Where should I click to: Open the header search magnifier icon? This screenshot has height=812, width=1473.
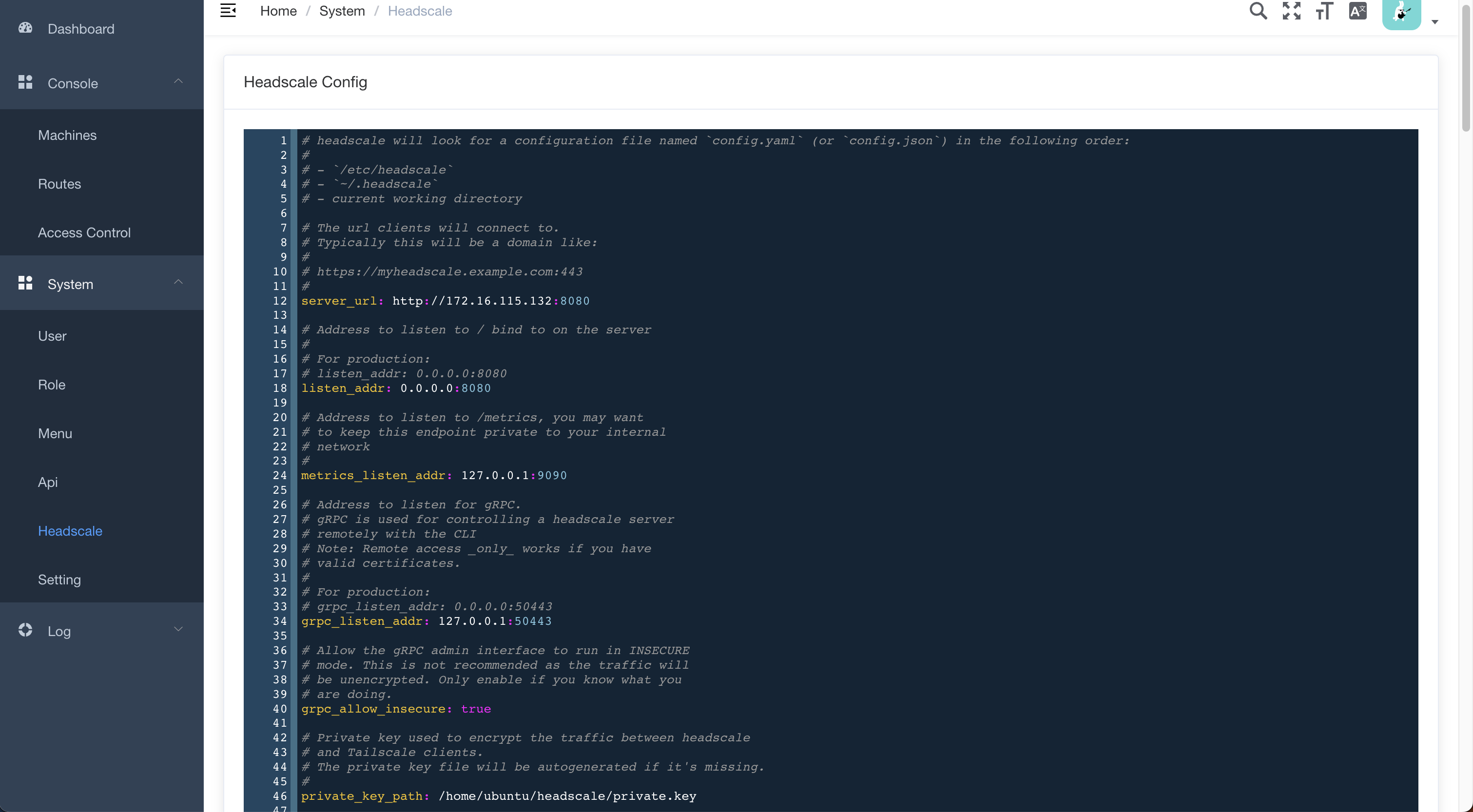coord(1258,11)
